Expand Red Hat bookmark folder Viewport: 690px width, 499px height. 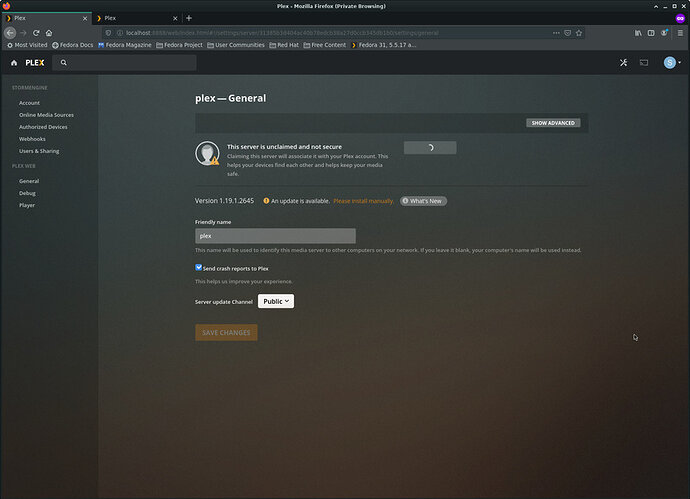tap(284, 45)
